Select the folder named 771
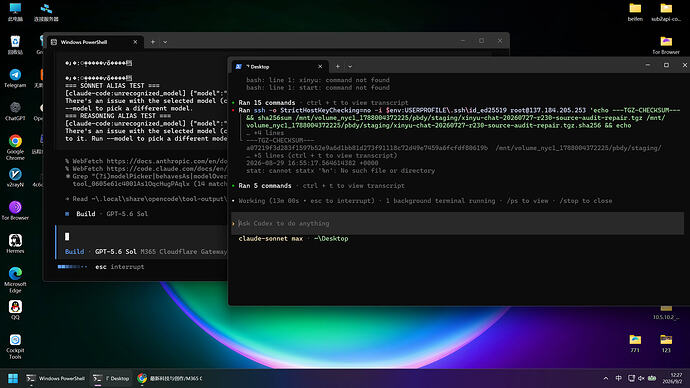Image resolution: width=690 pixels, height=388 pixels. [635, 343]
